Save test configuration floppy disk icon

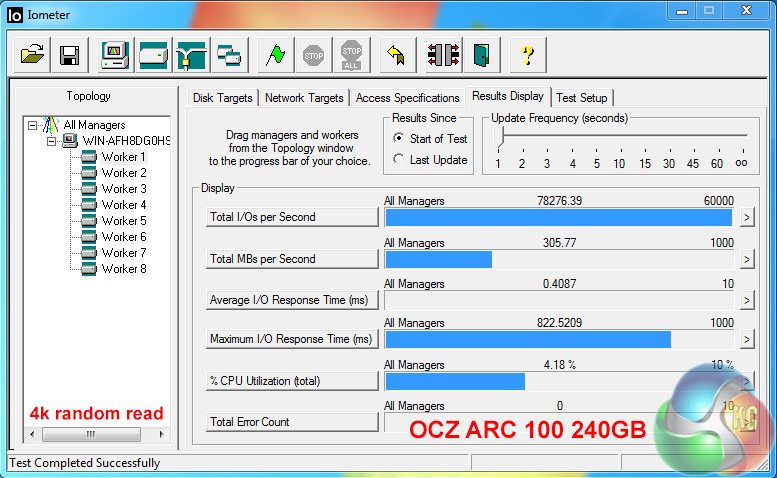coord(70,54)
